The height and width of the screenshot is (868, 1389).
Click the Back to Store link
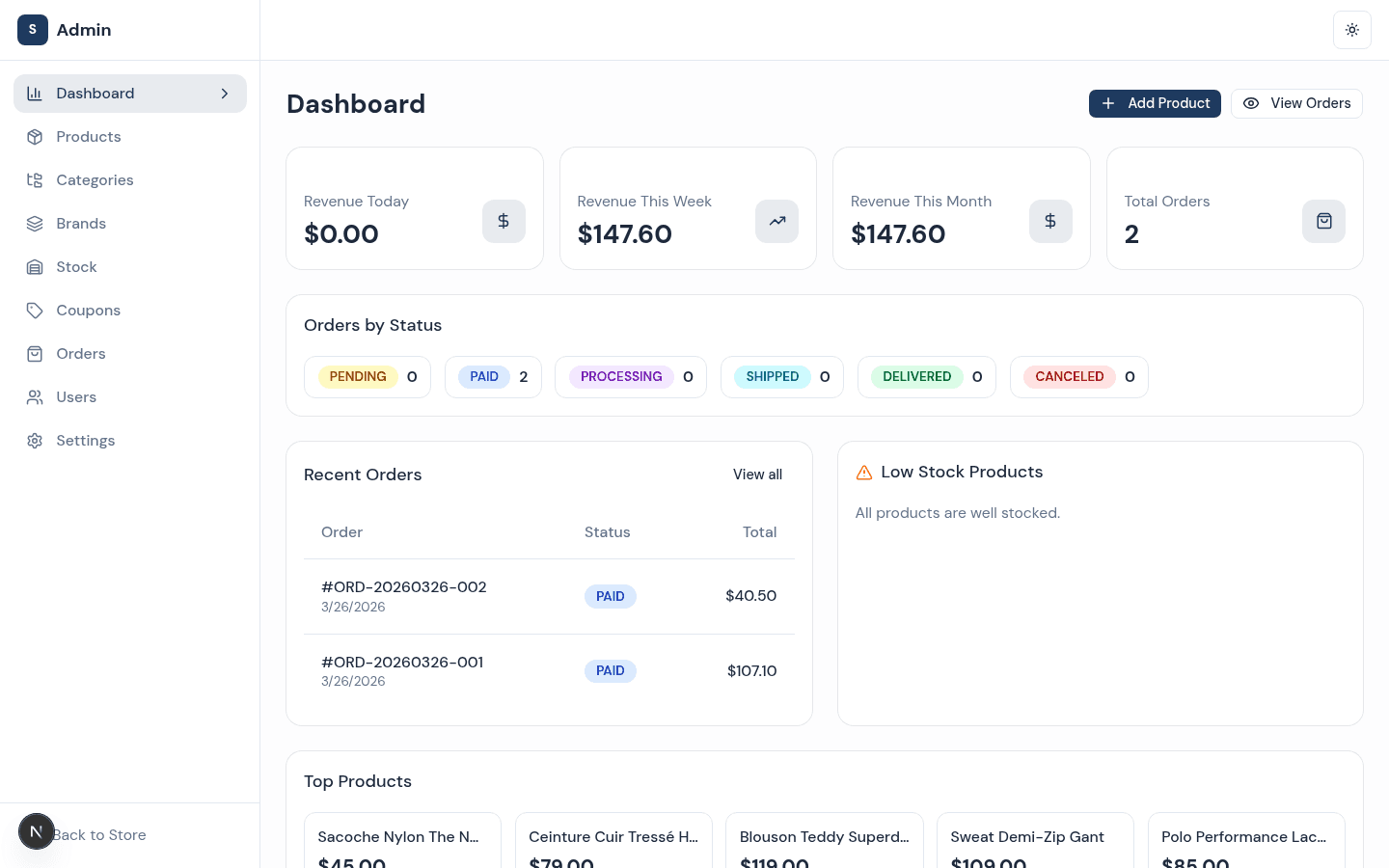(98, 835)
